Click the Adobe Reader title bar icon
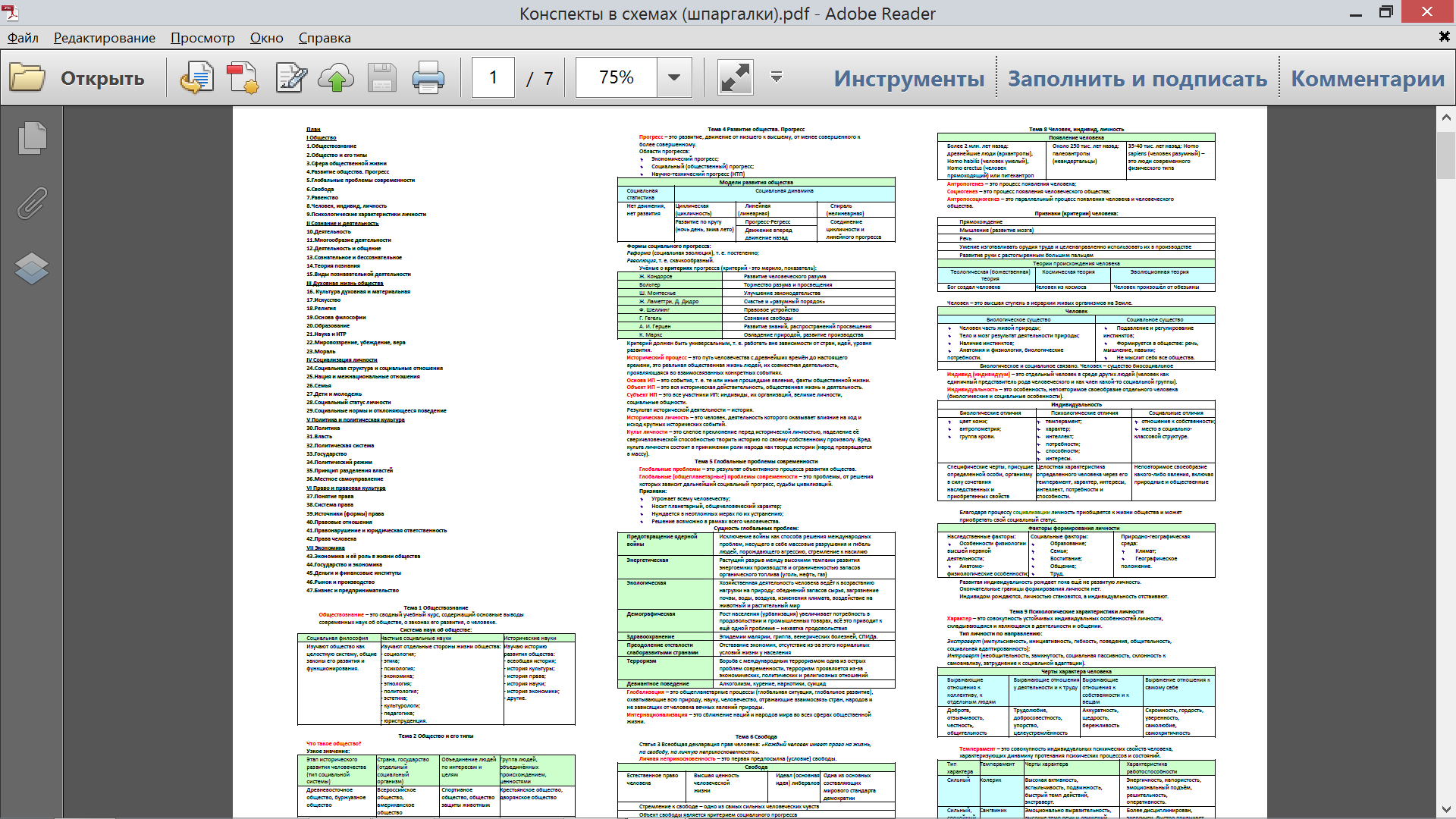The width and height of the screenshot is (1456, 819). (11, 13)
